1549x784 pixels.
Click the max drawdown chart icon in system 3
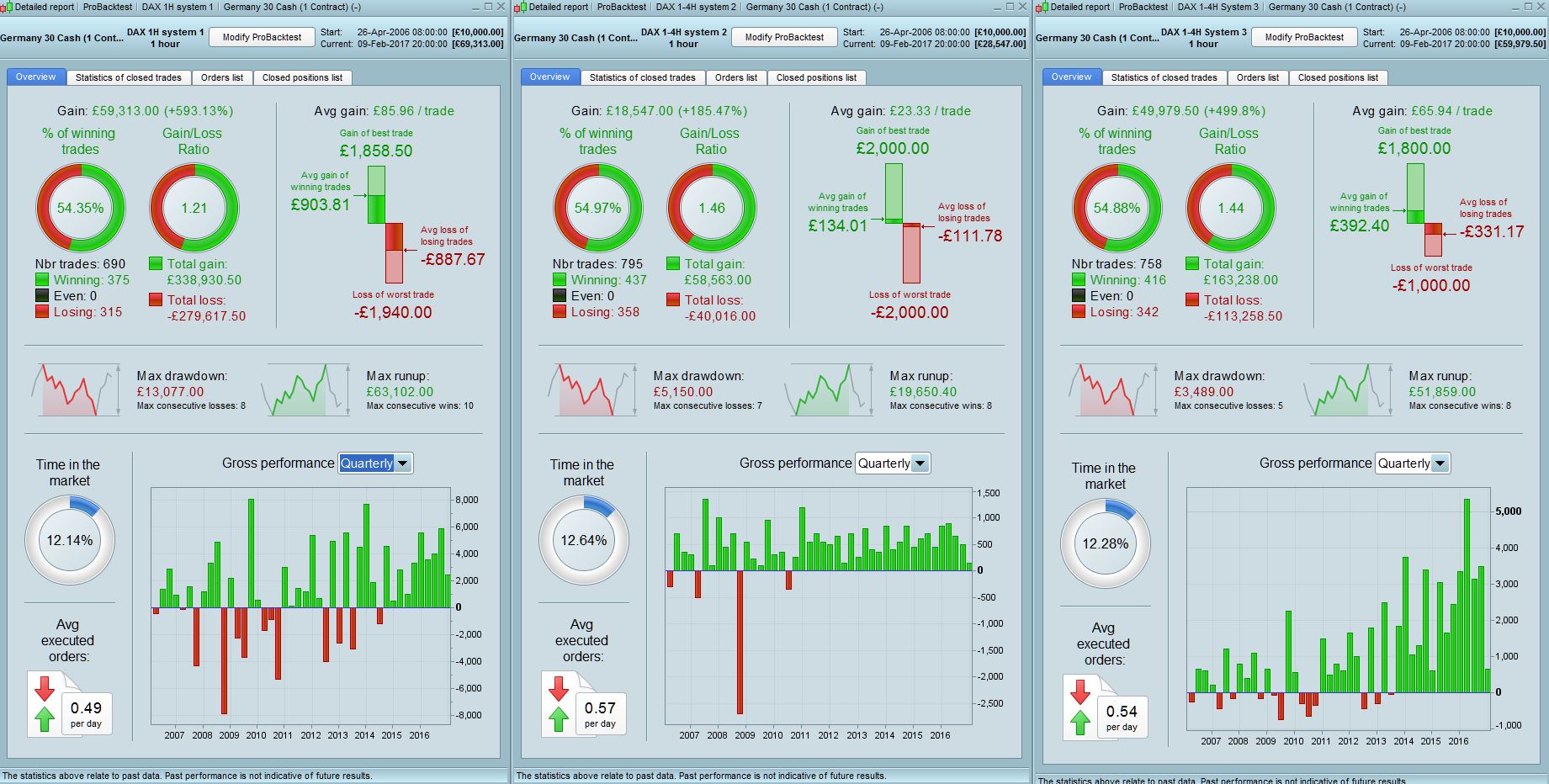(1112, 389)
